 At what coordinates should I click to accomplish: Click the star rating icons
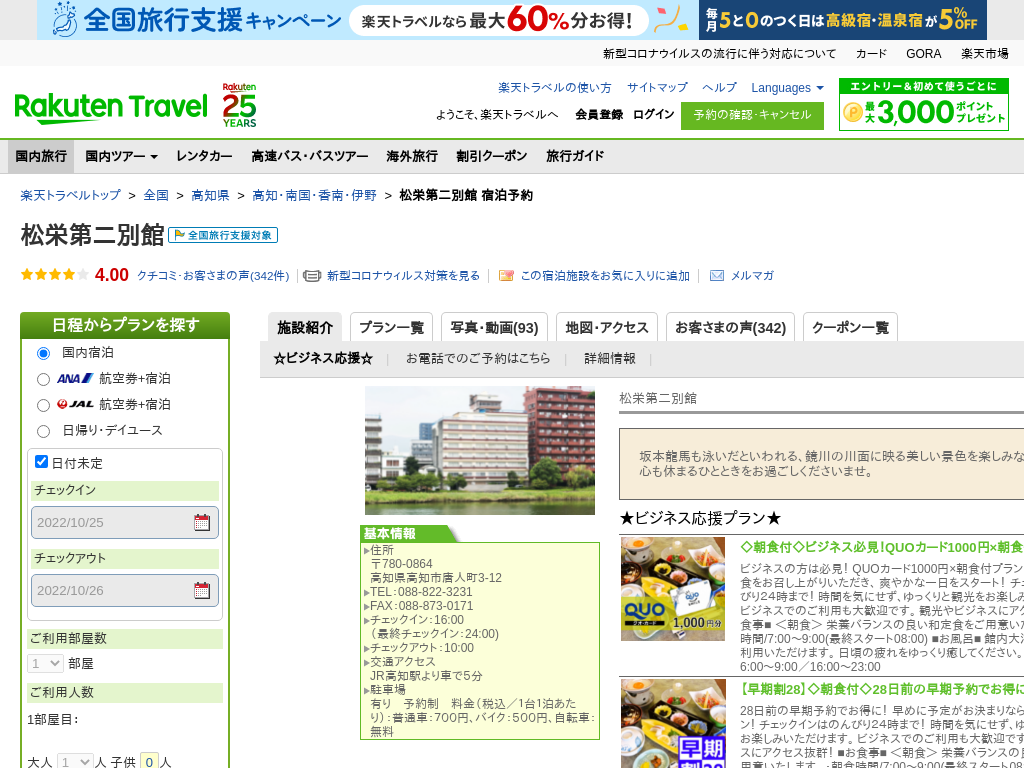(54, 275)
